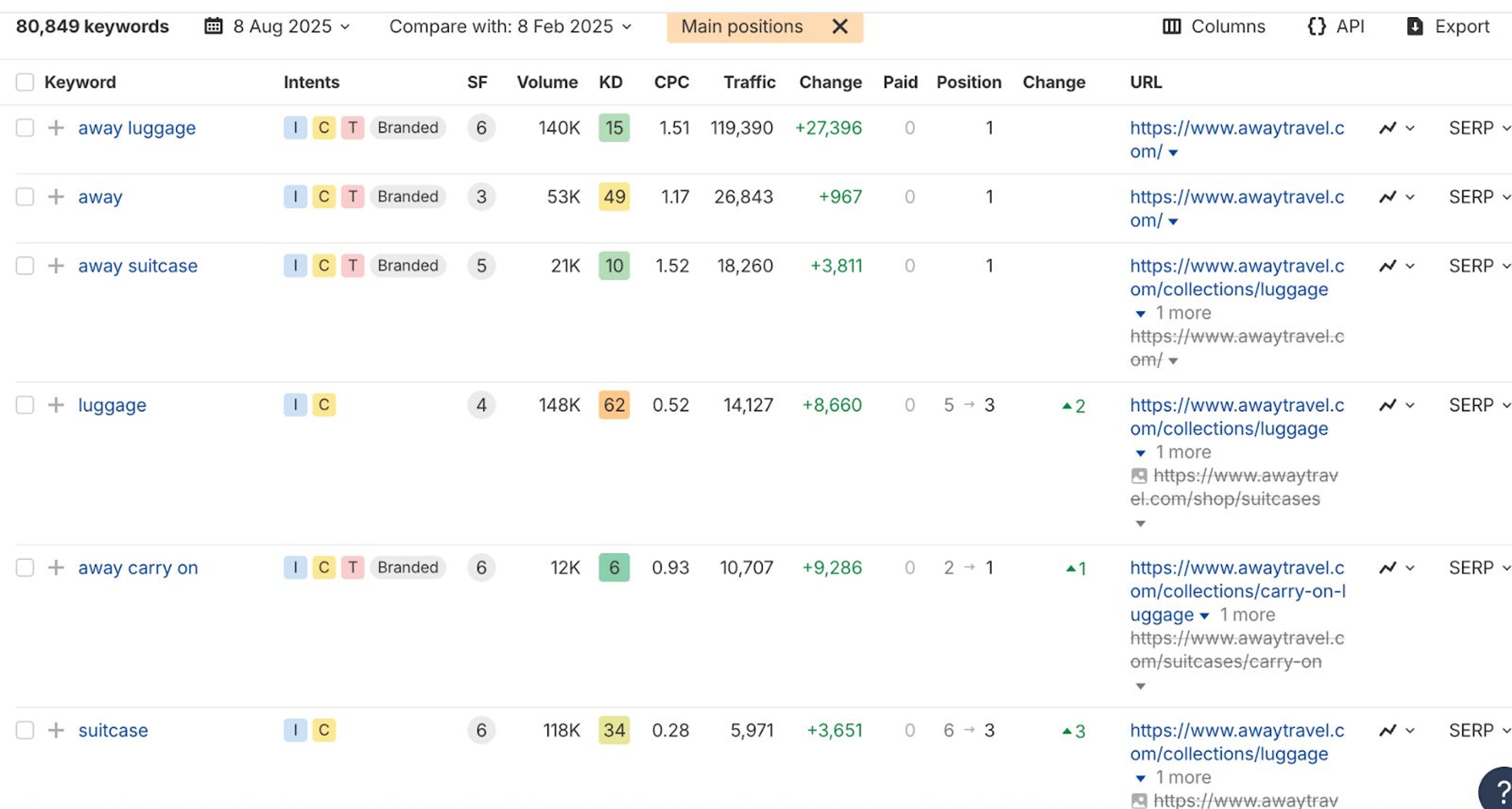The image size is (1512, 809).
Task: Open the trend graph icon for away carry on
Action: pyautogui.click(x=1388, y=568)
